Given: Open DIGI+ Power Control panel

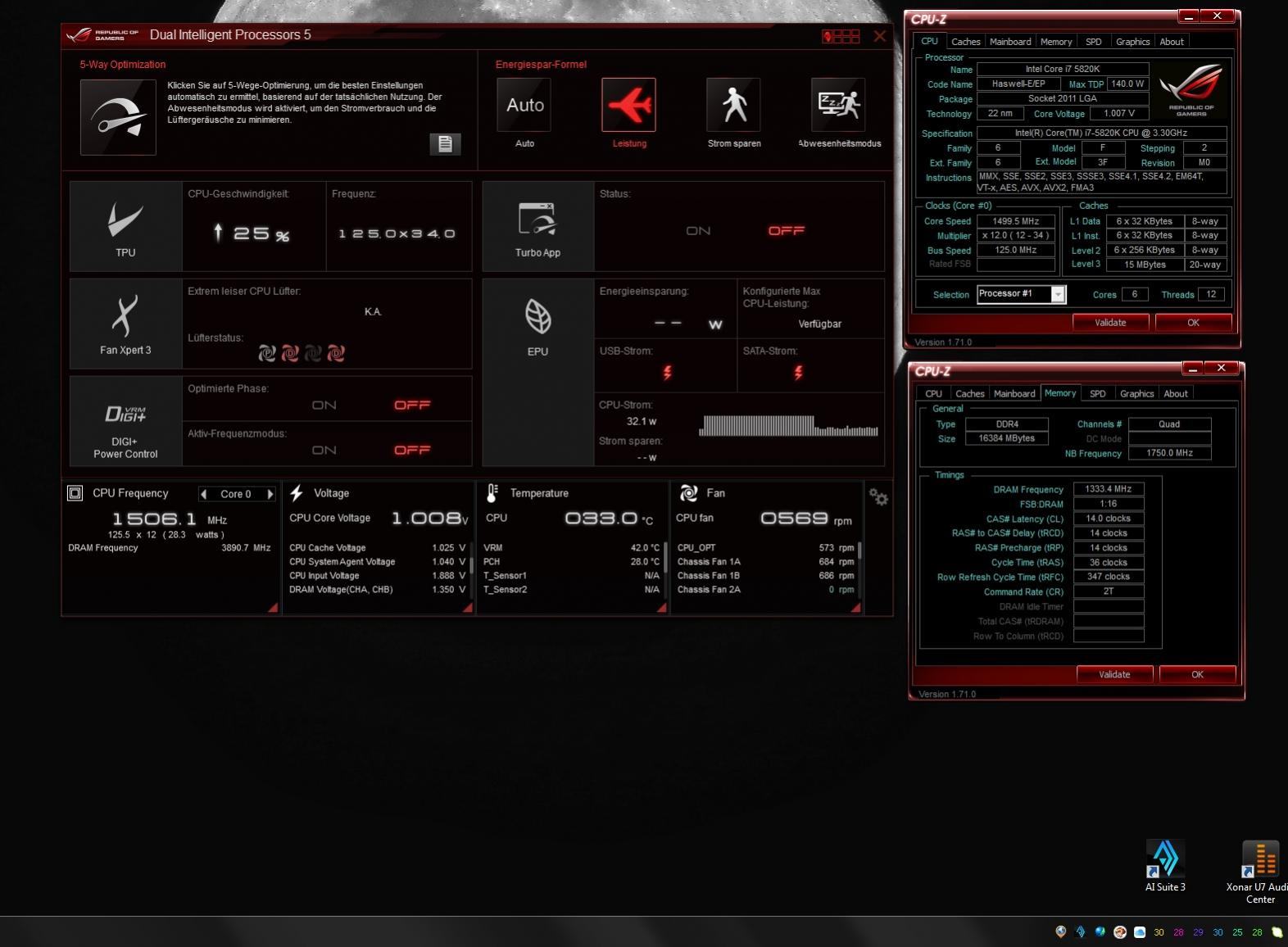Looking at the screenshot, I should 125,421.
